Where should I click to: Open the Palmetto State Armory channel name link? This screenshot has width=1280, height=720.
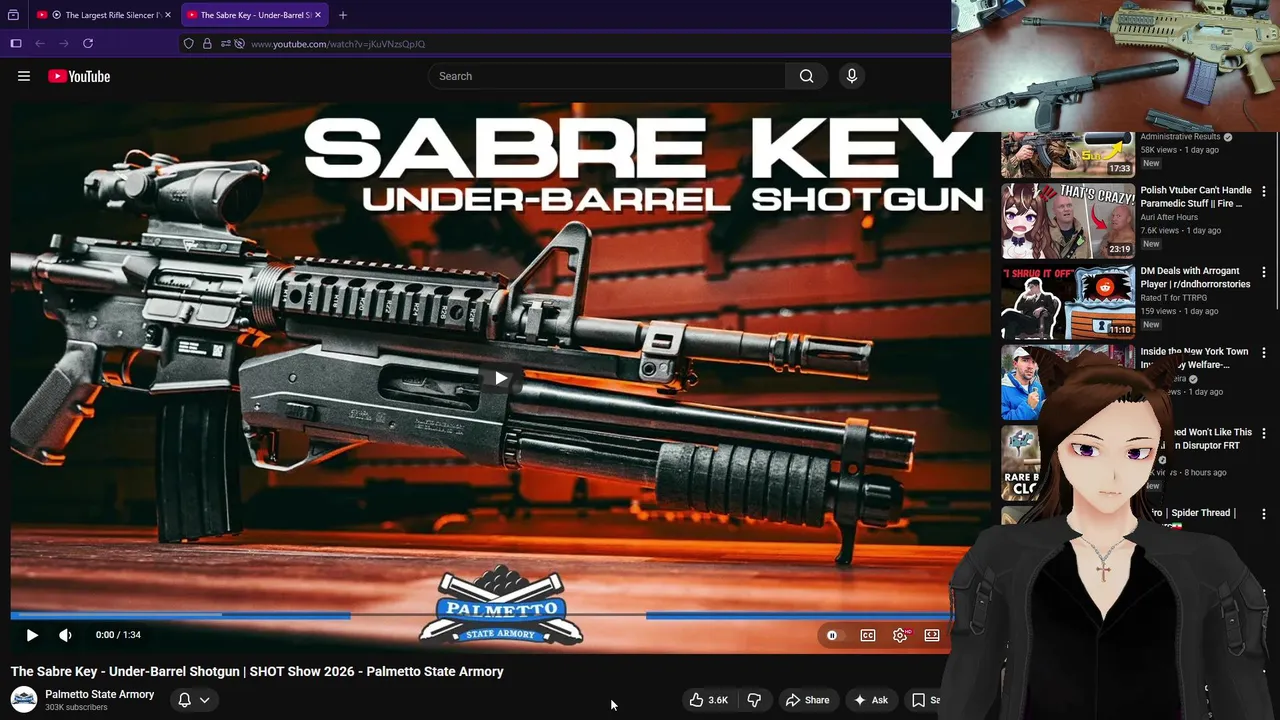coord(100,694)
